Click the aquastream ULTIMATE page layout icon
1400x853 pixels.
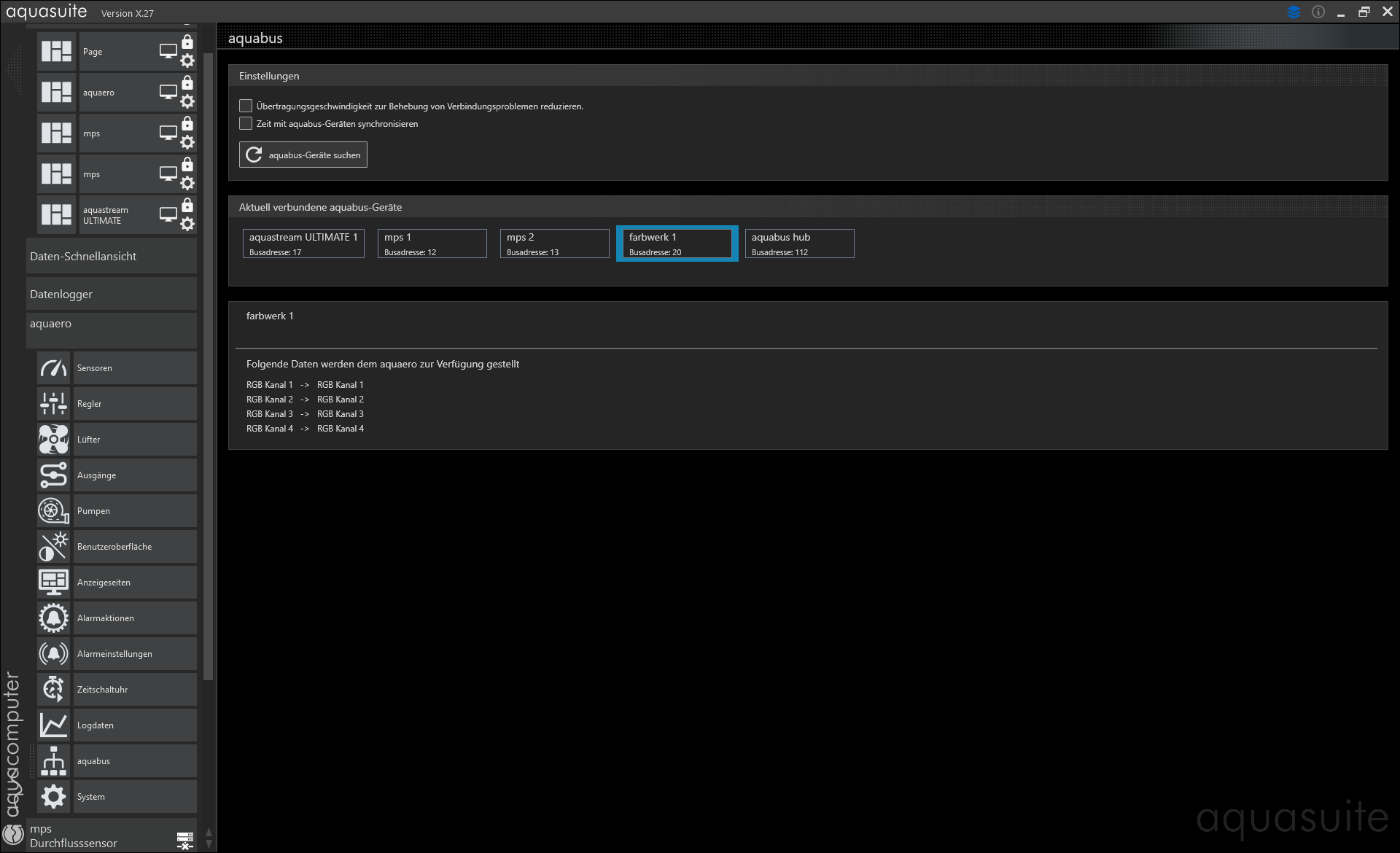pos(56,215)
